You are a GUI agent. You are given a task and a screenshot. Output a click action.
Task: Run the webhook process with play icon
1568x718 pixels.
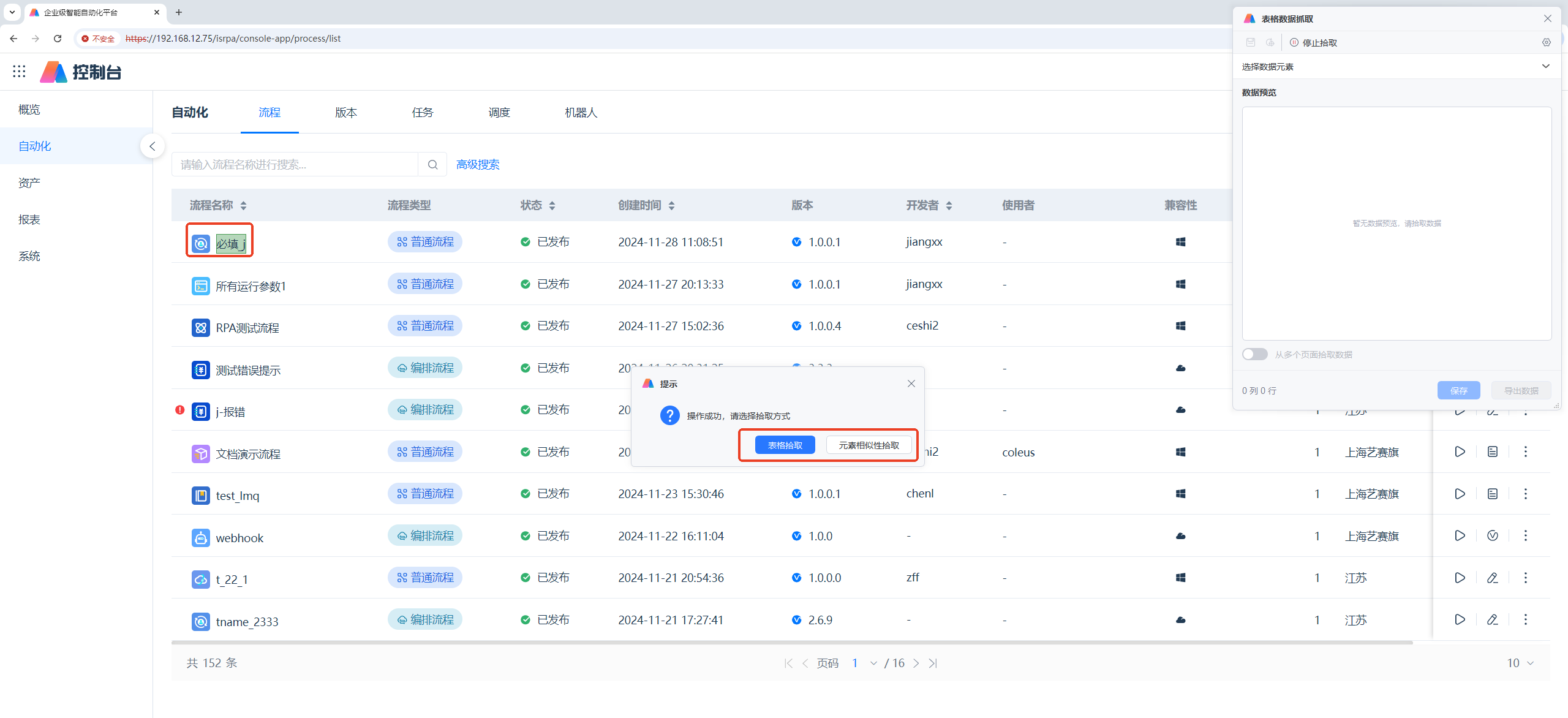1460,535
